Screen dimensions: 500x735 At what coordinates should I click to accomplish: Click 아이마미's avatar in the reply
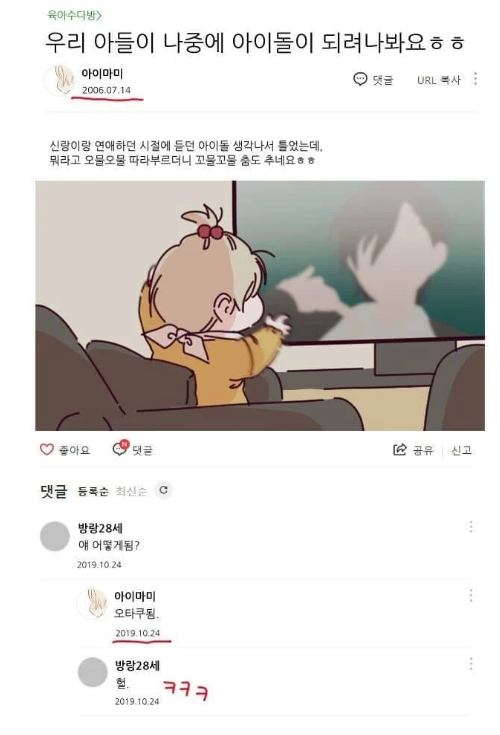pyautogui.click(x=92, y=603)
